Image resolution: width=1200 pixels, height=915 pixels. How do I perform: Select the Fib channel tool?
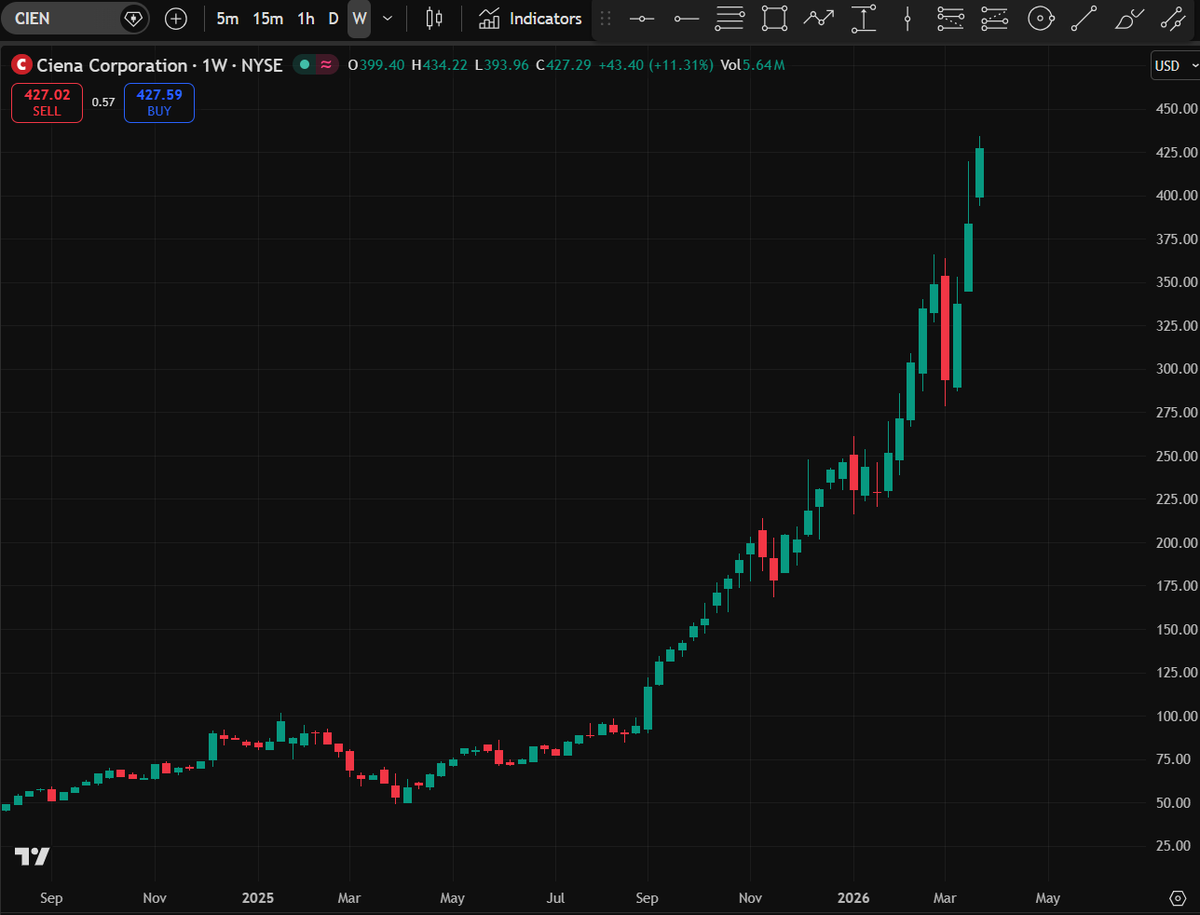tap(995, 18)
